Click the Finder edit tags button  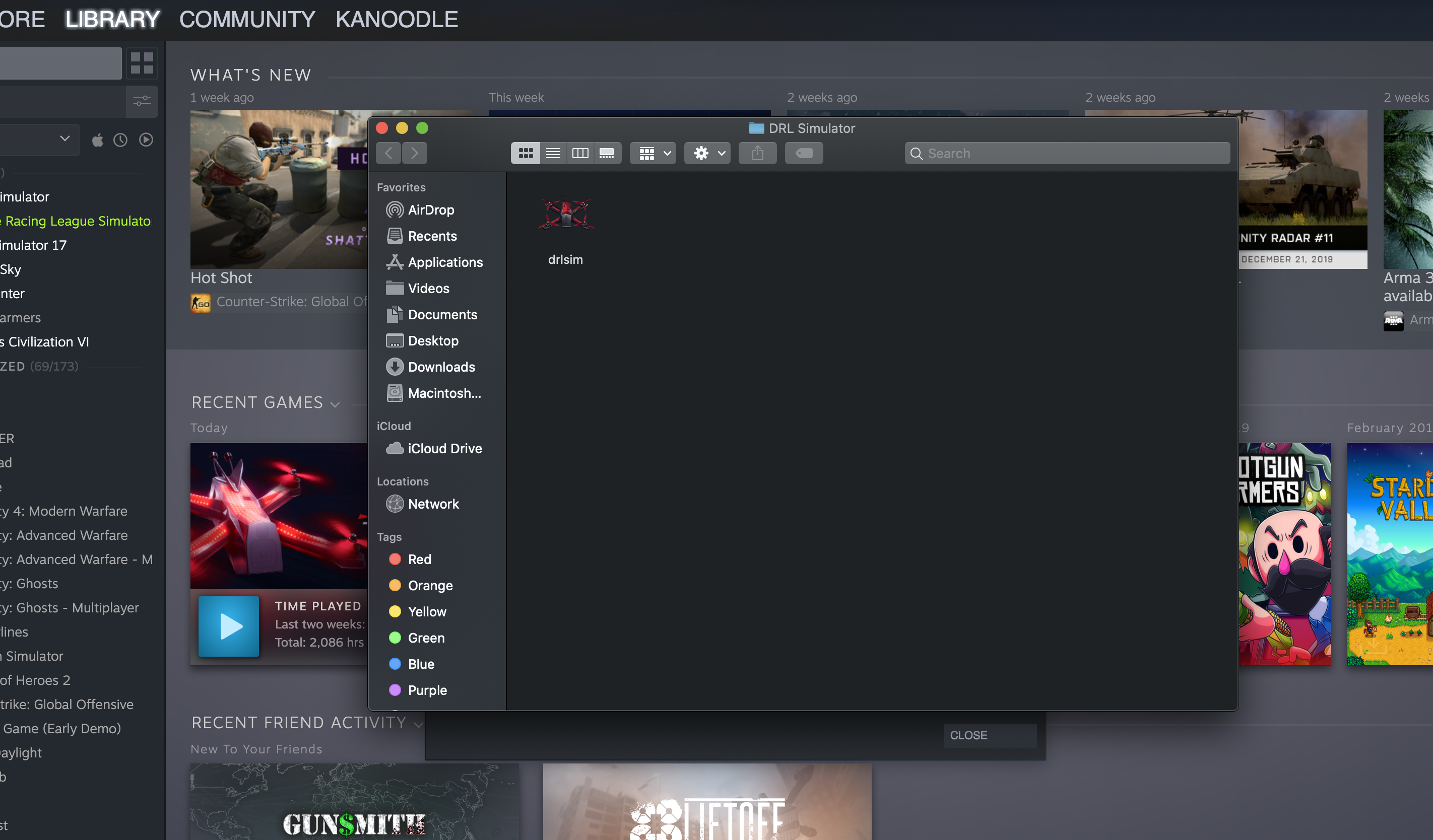click(x=804, y=153)
